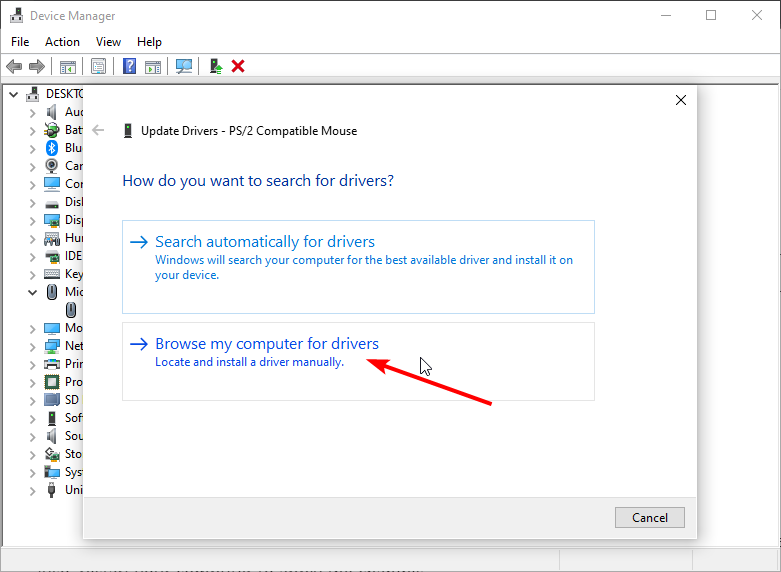
Task: Expand the Bluetooth category chevron
Action: tap(32, 149)
